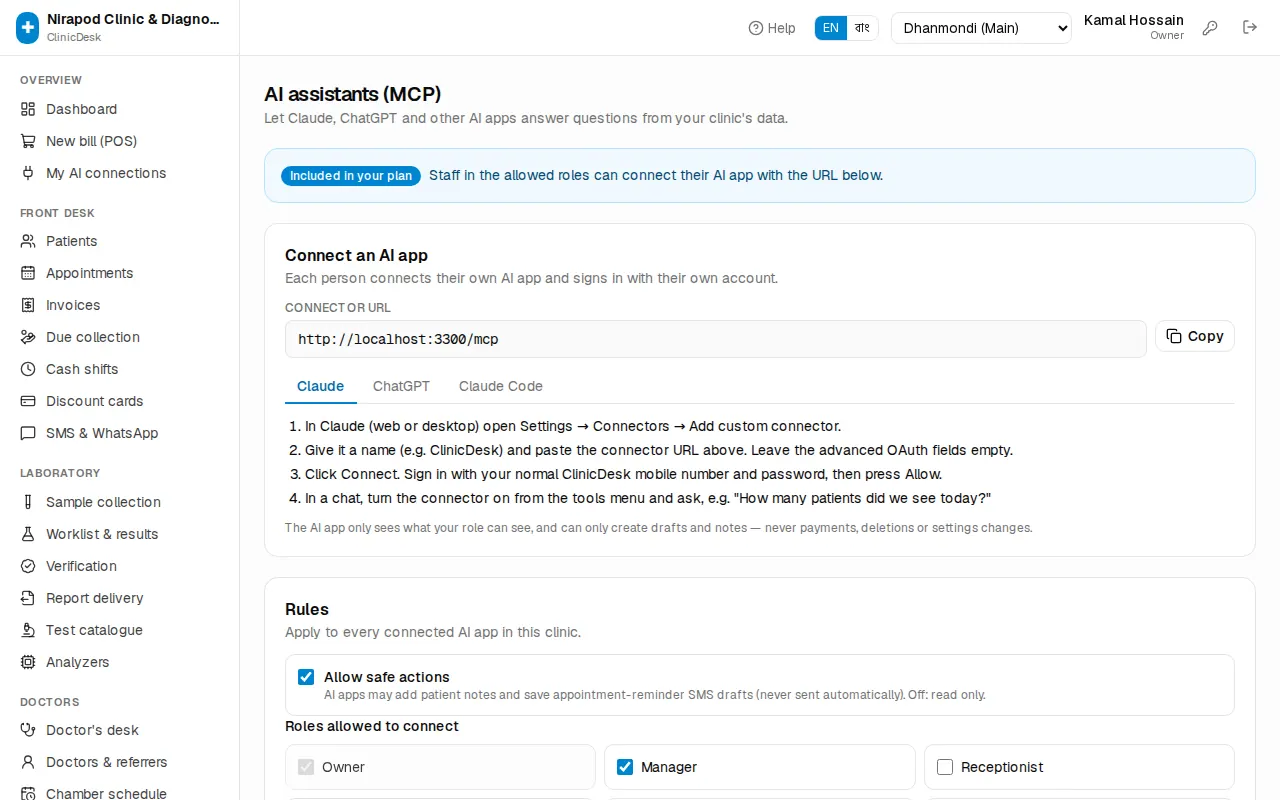Click the calendar icon beside Appointments

pos(28,273)
